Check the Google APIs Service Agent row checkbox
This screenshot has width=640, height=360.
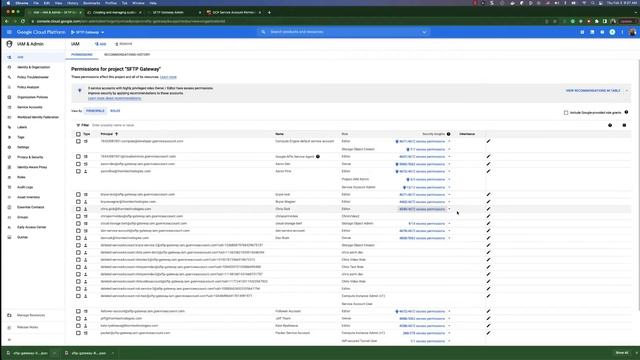coord(78,156)
